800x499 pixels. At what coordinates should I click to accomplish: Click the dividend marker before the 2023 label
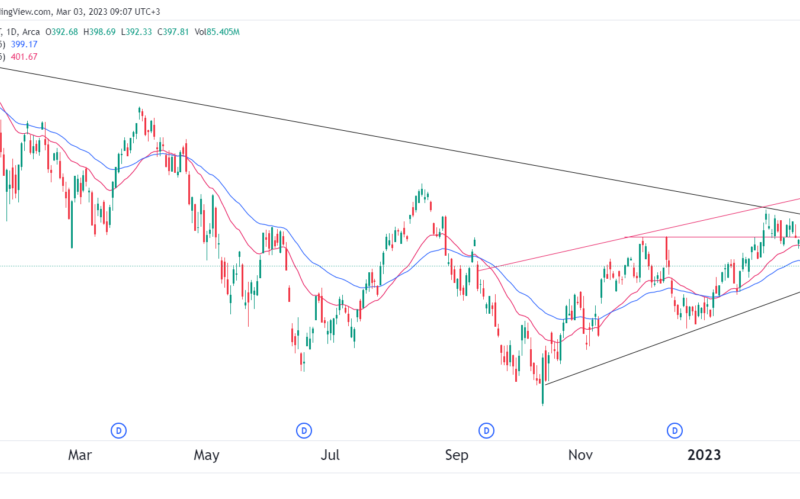(x=672, y=431)
